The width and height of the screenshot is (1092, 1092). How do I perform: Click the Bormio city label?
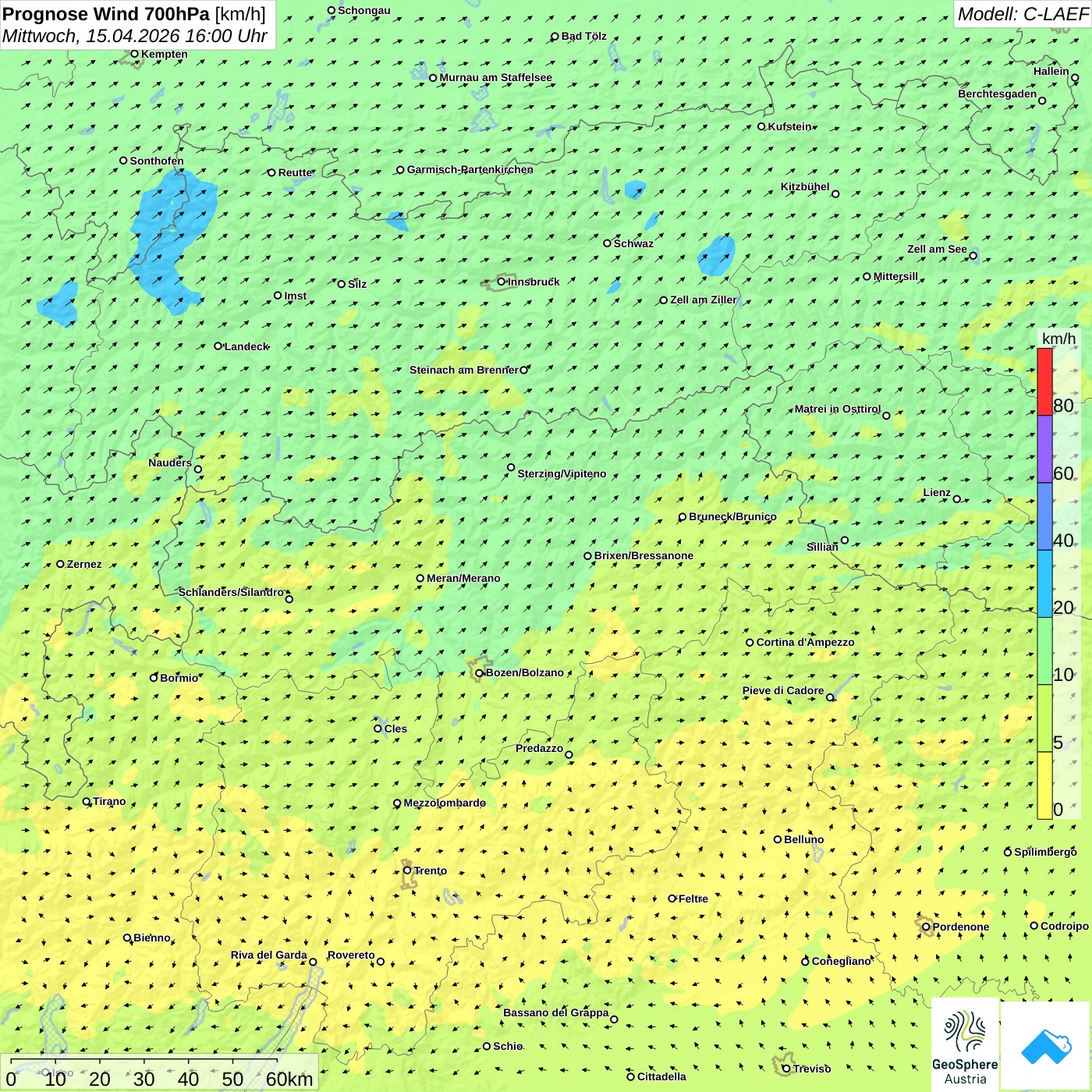click(x=179, y=678)
